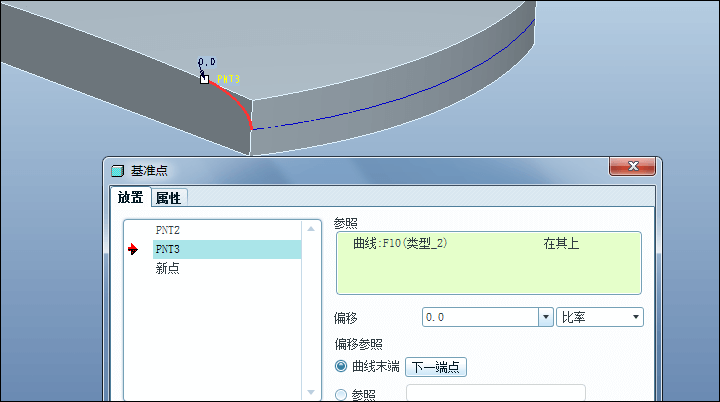Select PNT3 in the point list

(227, 249)
